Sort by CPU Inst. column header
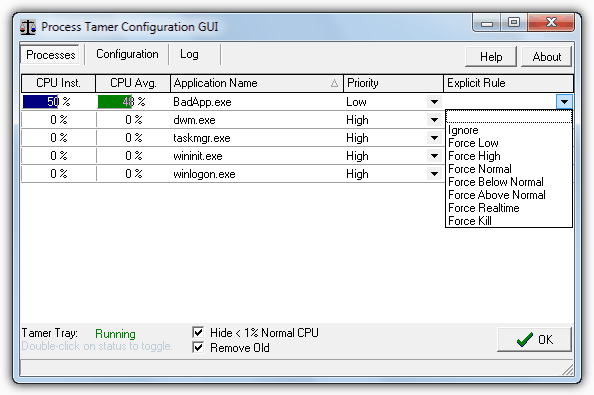Image resolution: width=594 pixels, height=395 pixels. tap(58, 83)
